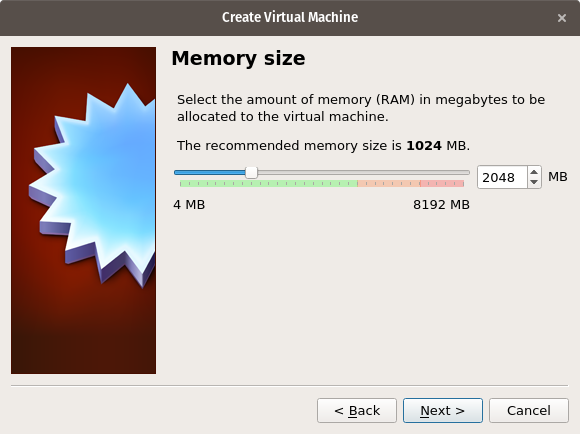Click the memory size slider handle

pyautogui.click(x=252, y=172)
